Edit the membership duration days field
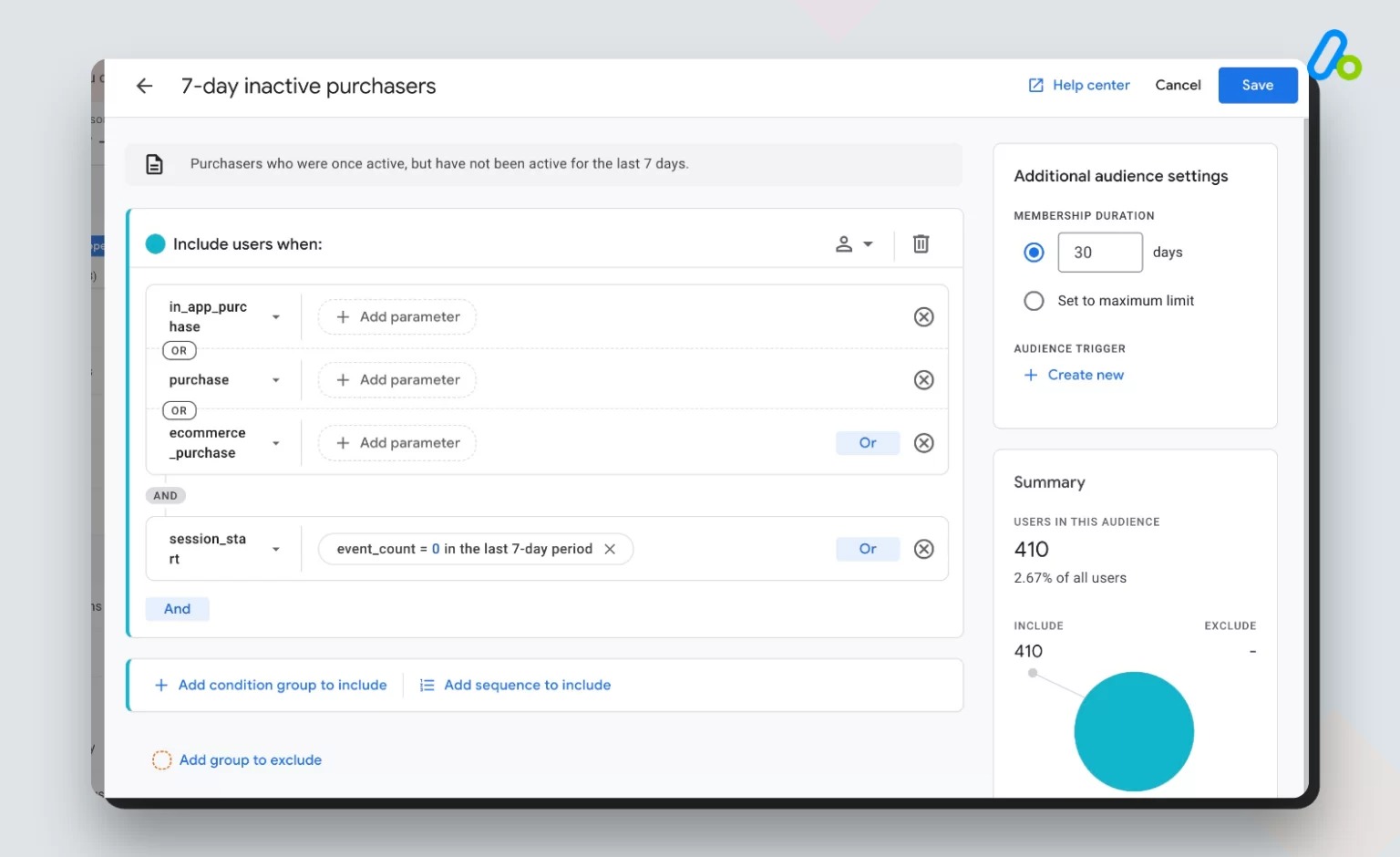This screenshot has width=1400, height=857. click(1100, 253)
